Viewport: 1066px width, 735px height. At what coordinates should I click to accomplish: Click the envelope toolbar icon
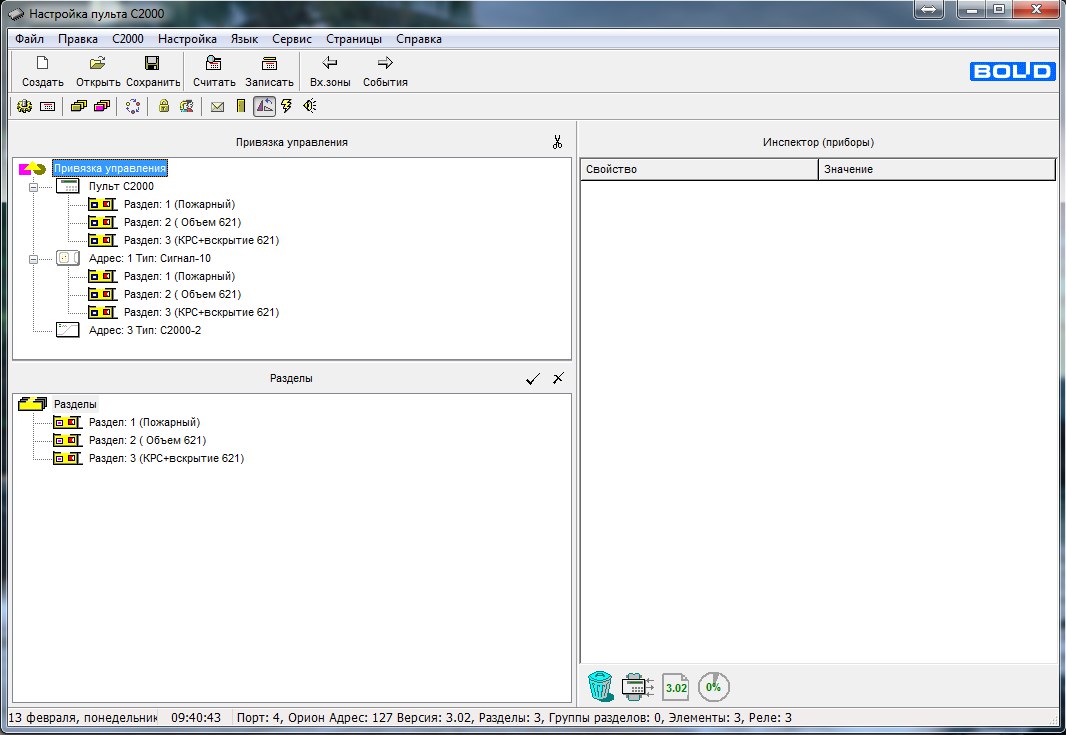coord(217,106)
